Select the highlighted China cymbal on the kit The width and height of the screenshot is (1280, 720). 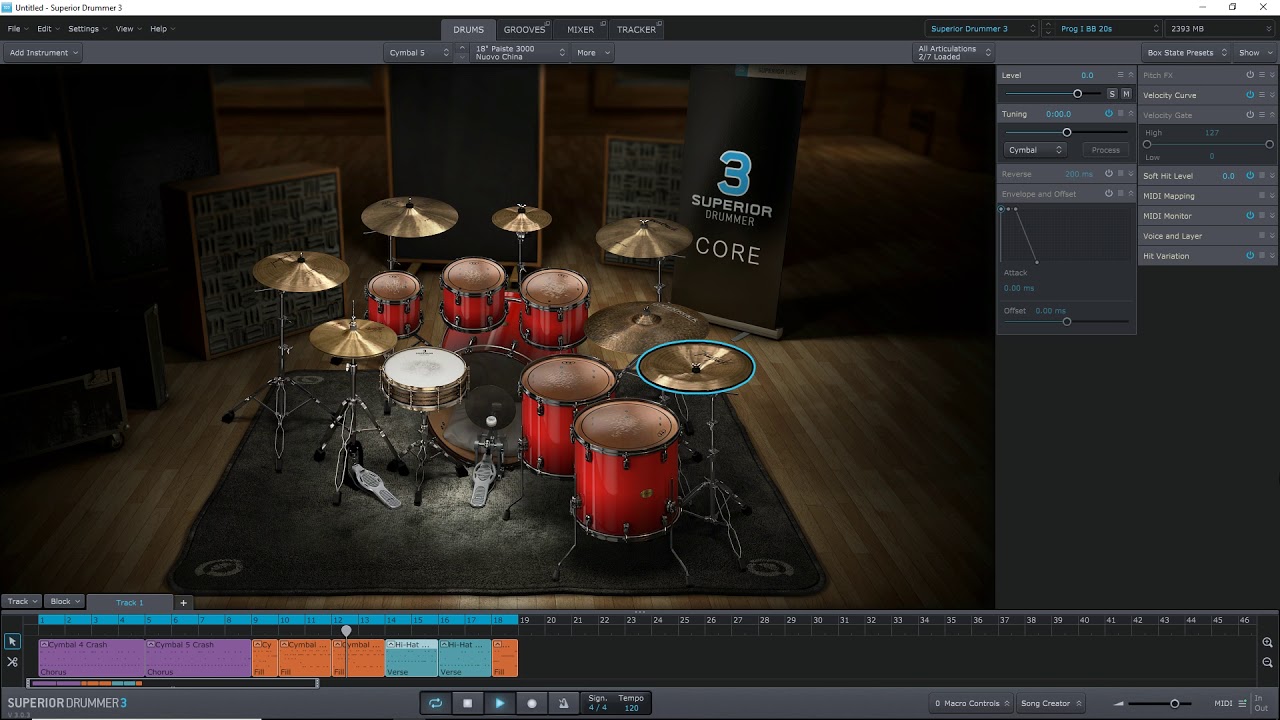click(x=696, y=366)
